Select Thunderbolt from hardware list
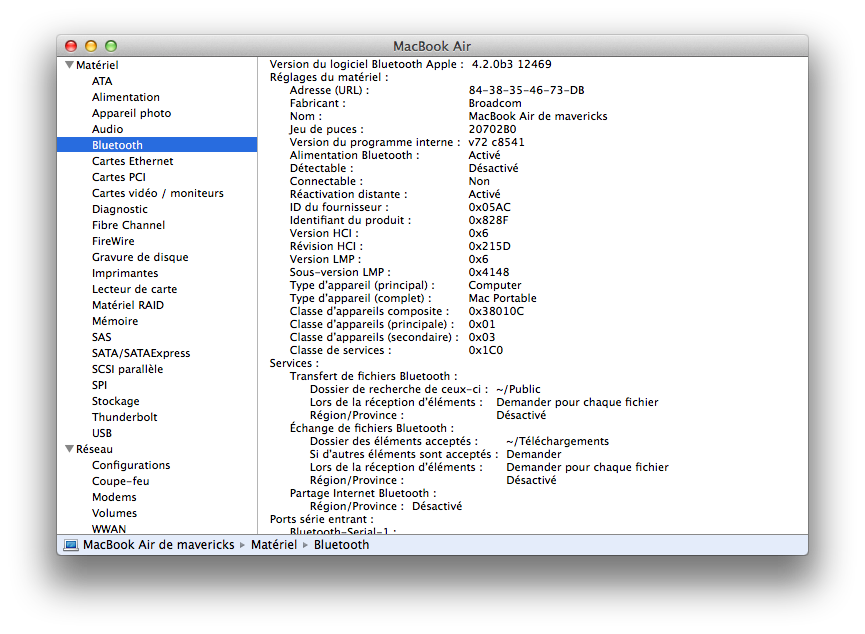This screenshot has width=865, height=634. pos(124,417)
